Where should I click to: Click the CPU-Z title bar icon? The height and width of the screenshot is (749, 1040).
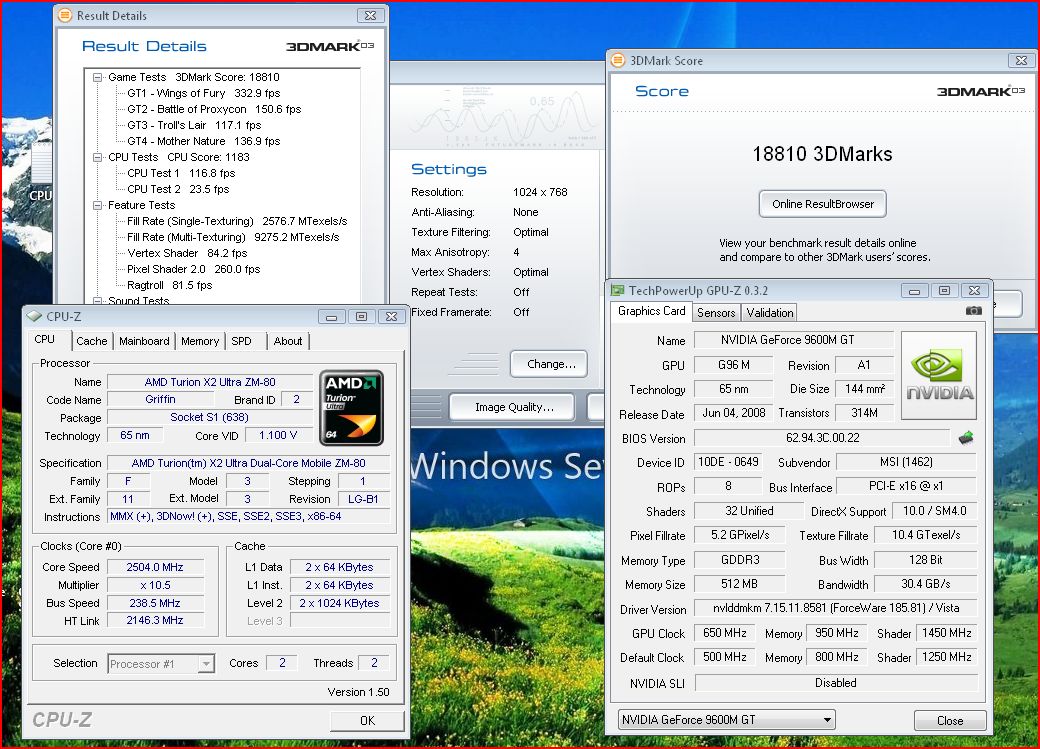(34, 316)
